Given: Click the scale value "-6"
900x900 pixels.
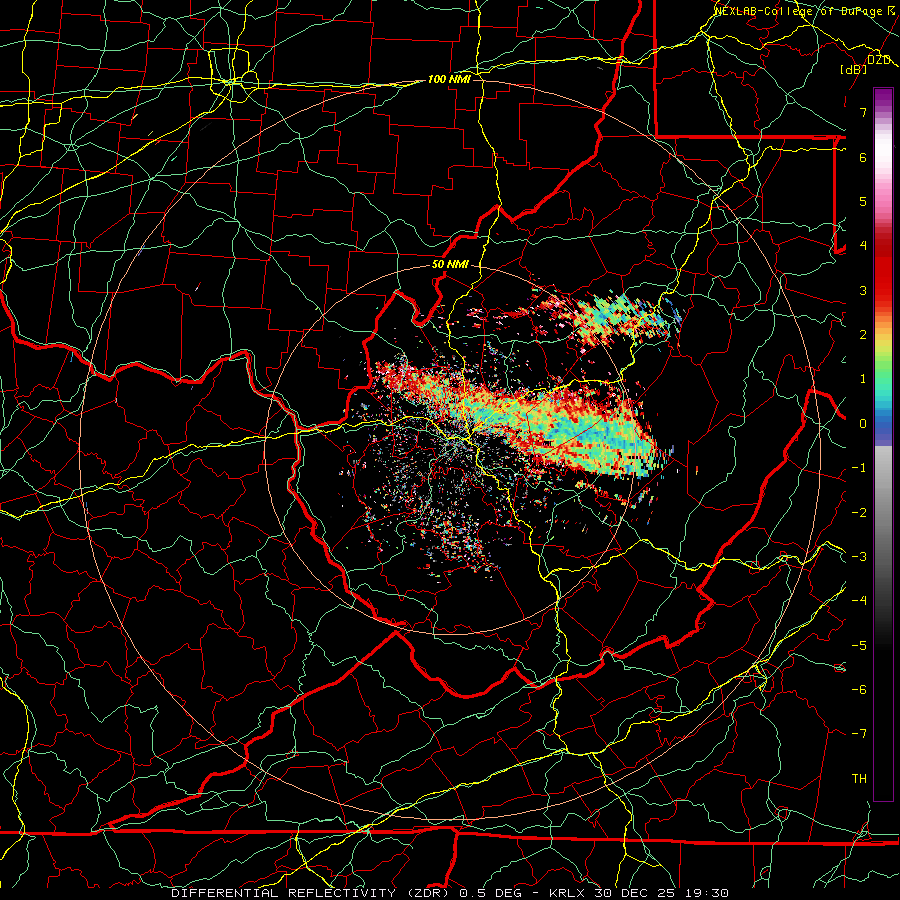Looking at the screenshot, I should pyautogui.click(x=859, y=690).
